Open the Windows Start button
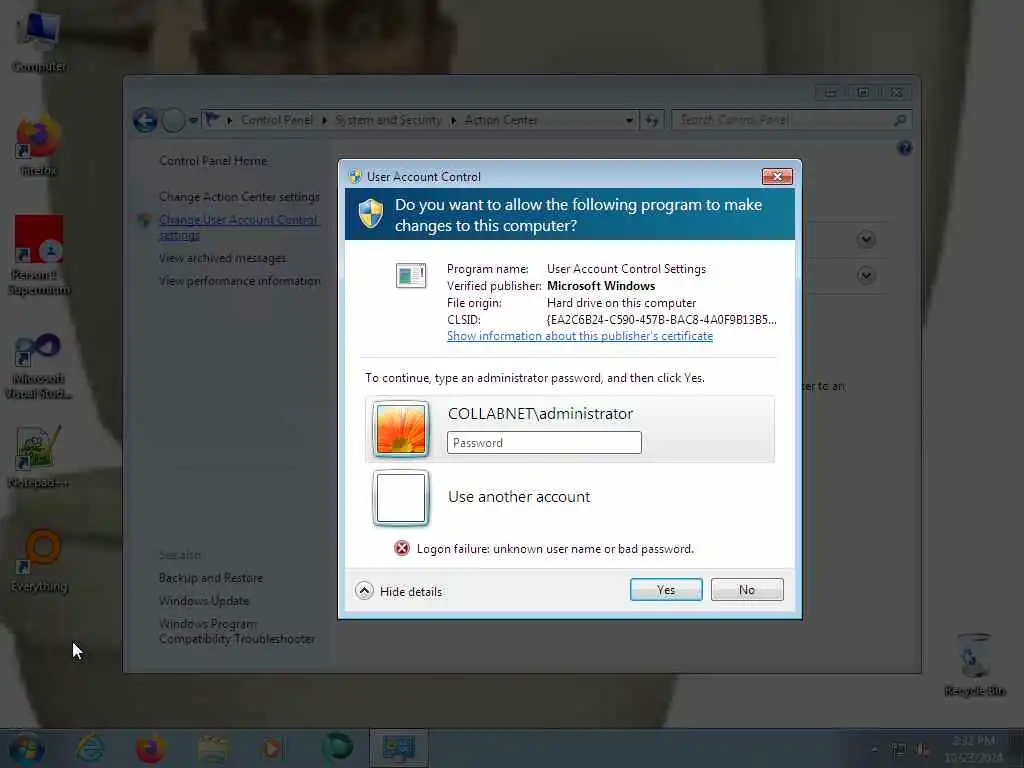 click(x=26, y=749)
